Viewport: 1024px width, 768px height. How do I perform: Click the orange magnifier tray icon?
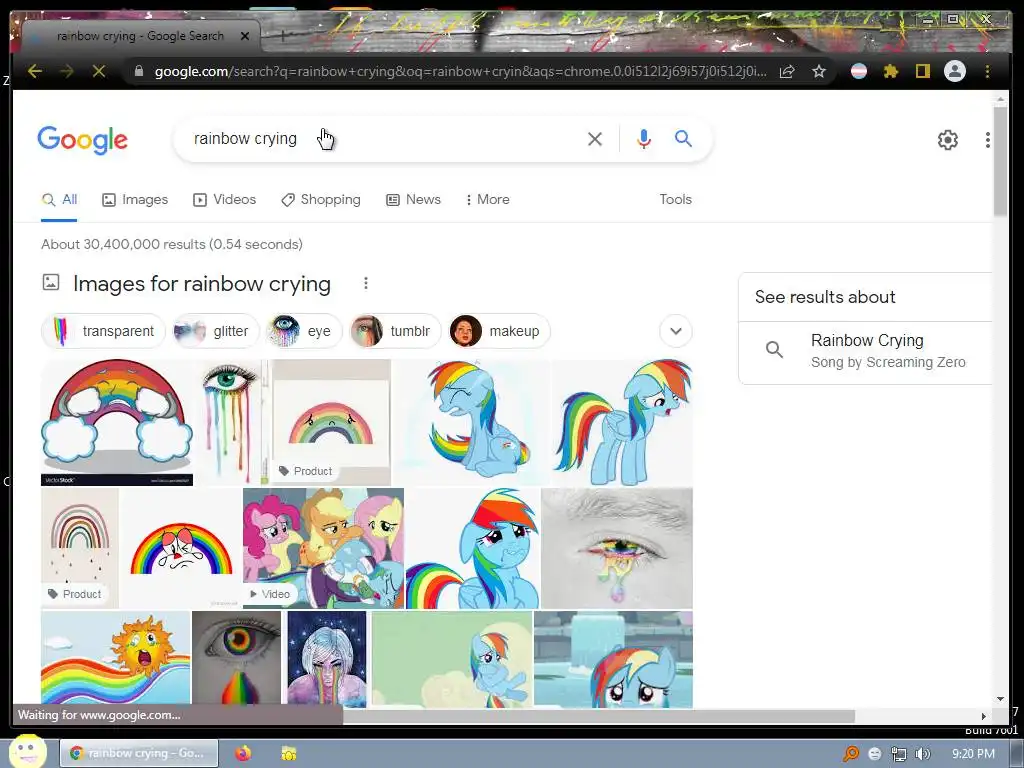[x=851, y=754]
